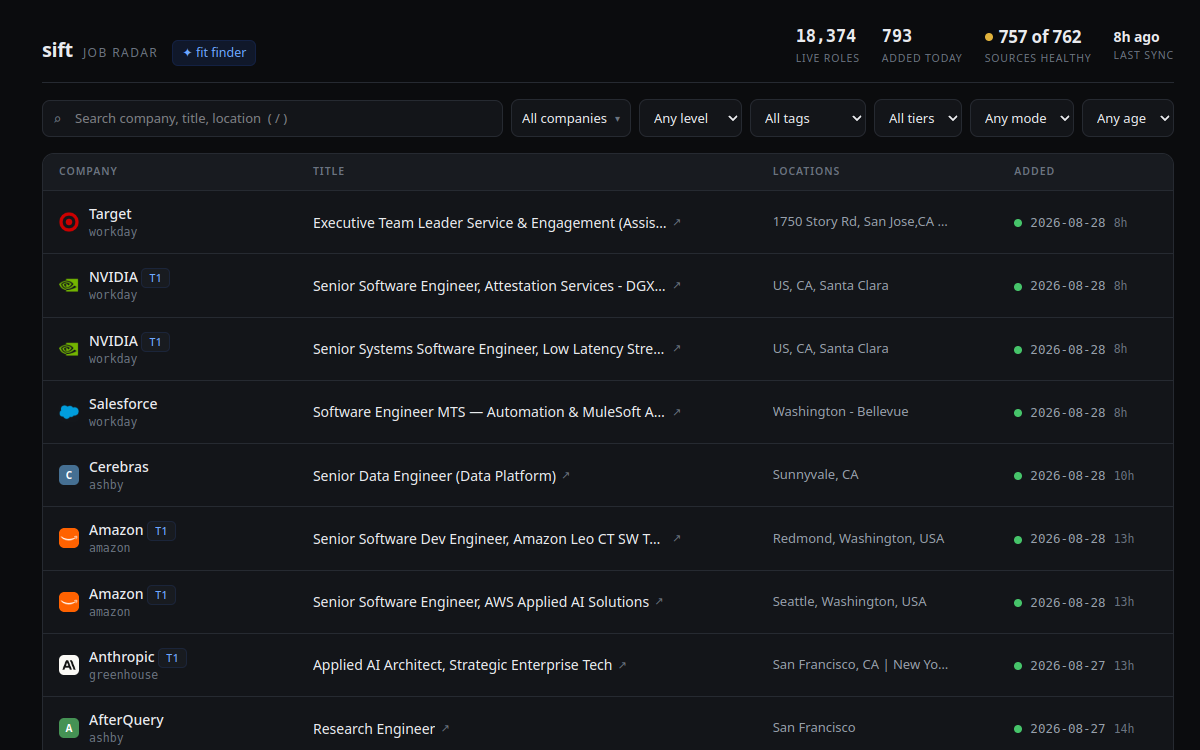
Task: Open Senior Software Engineer, AWS Applied AI Solutions
Action: tap(481, 602)
